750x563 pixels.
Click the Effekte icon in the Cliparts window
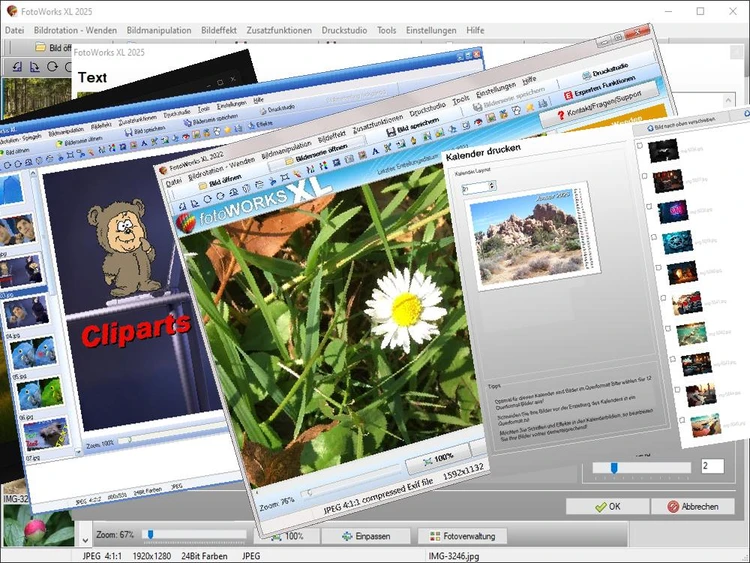[252, 126]
